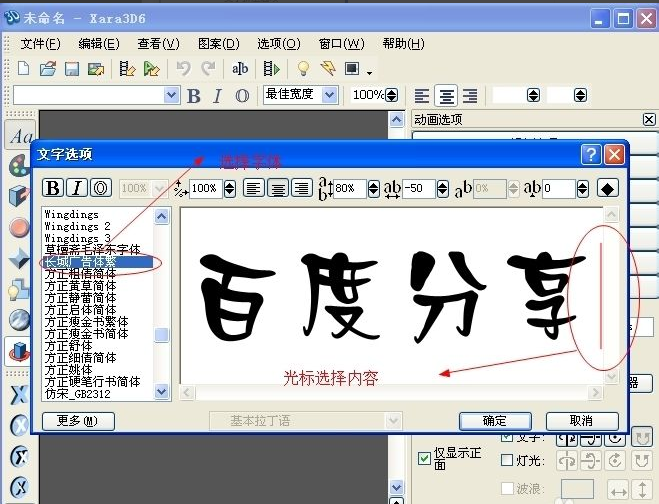Click the help question mark in dialog title
659x504 pixels.
[x=590, y=154]
